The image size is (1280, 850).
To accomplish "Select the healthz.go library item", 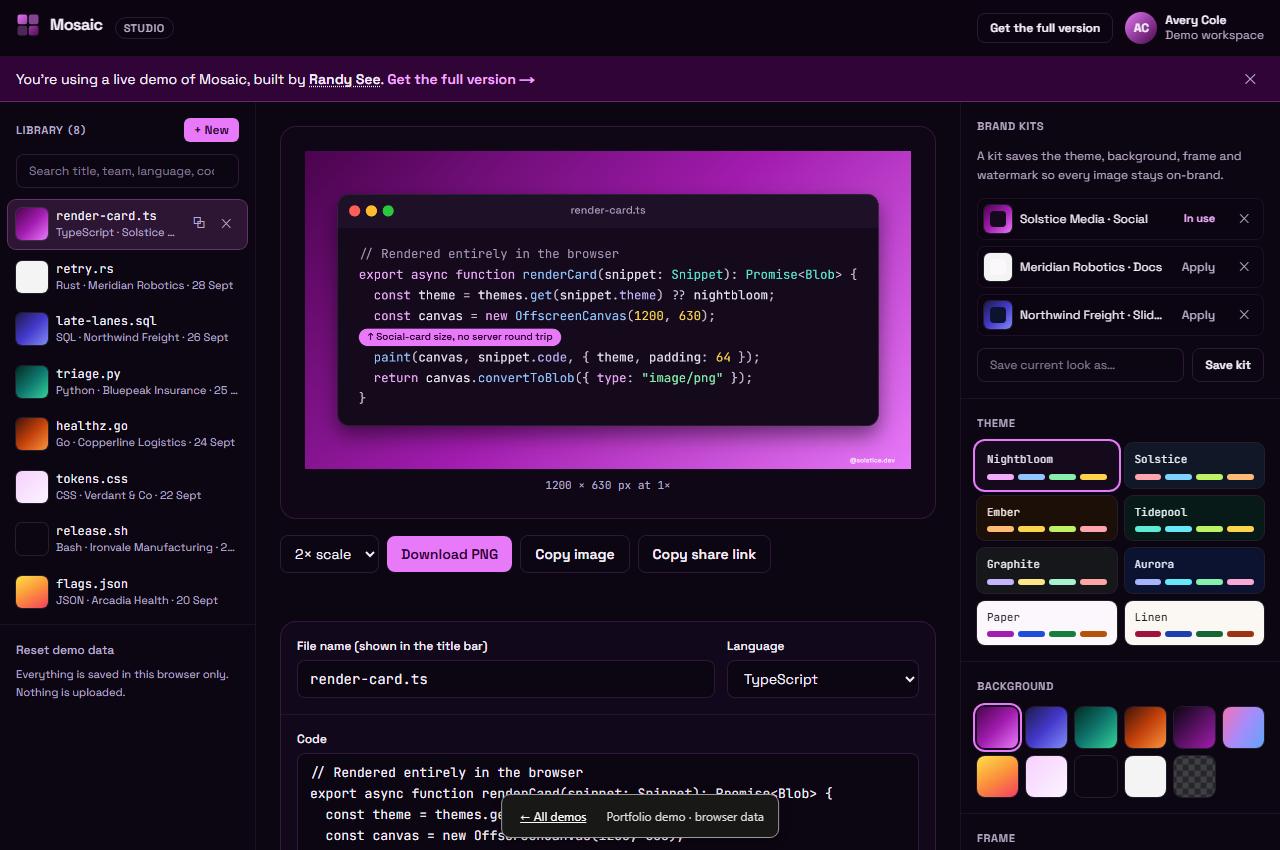I will (x=127, y=434).
